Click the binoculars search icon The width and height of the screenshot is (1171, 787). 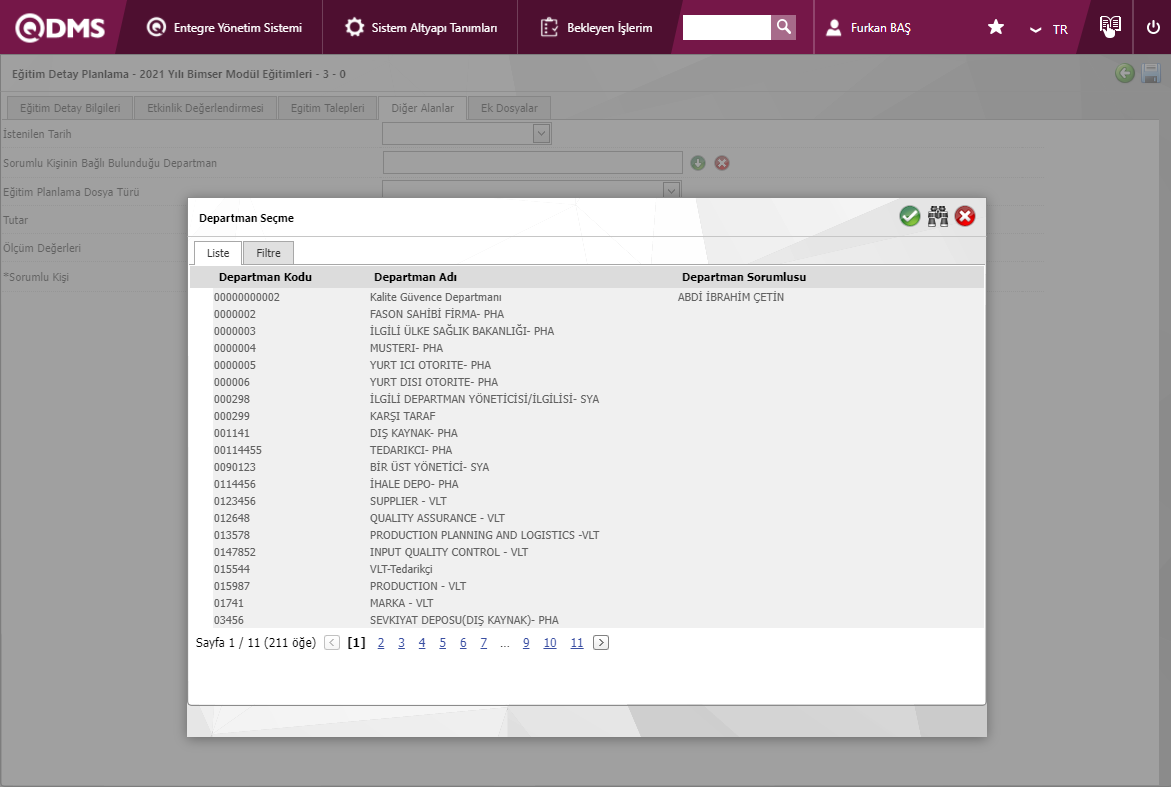point(937,217)
